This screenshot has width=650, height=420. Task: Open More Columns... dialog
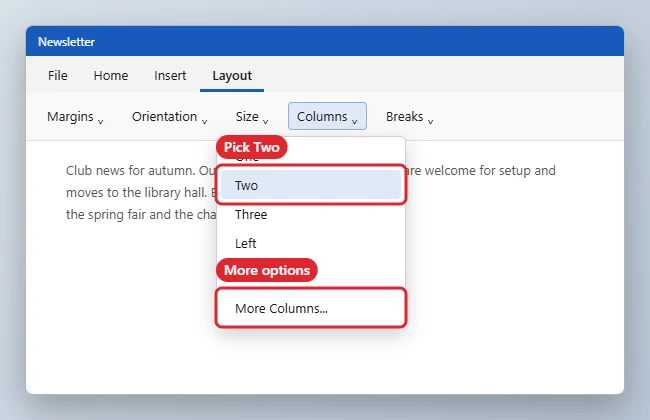(311, 308)
